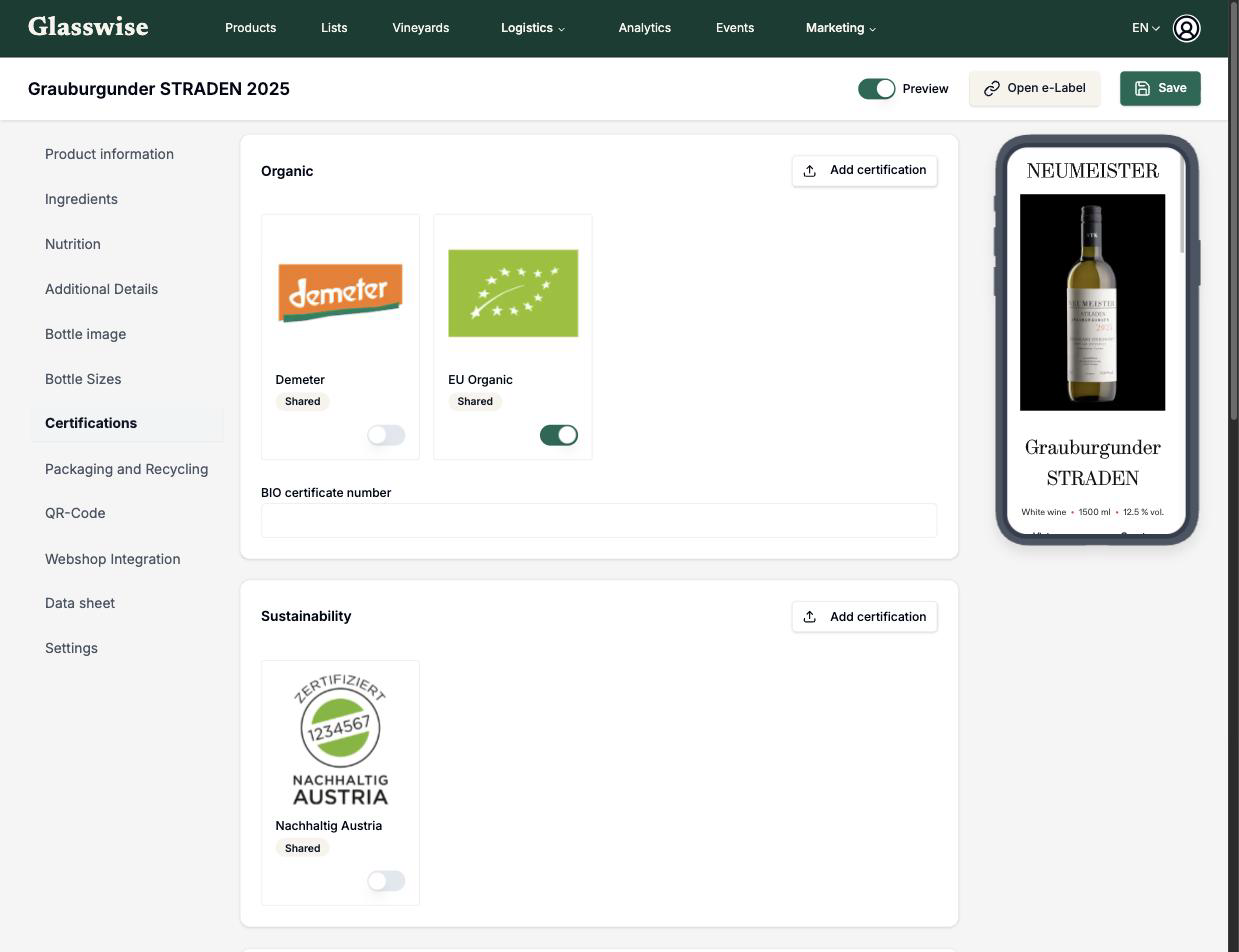Click the Shared badge under Demeter
This screenshot has width=1239, height=952.
pyautogui.click(x=302, y=402)
